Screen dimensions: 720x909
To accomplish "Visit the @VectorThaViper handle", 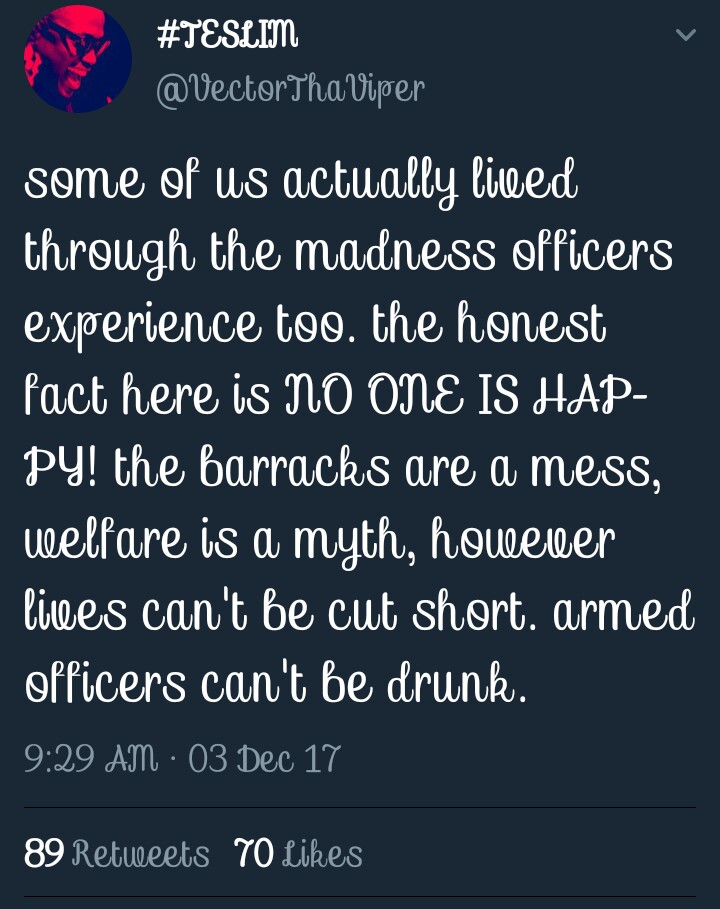I will (x=290, y=90).
